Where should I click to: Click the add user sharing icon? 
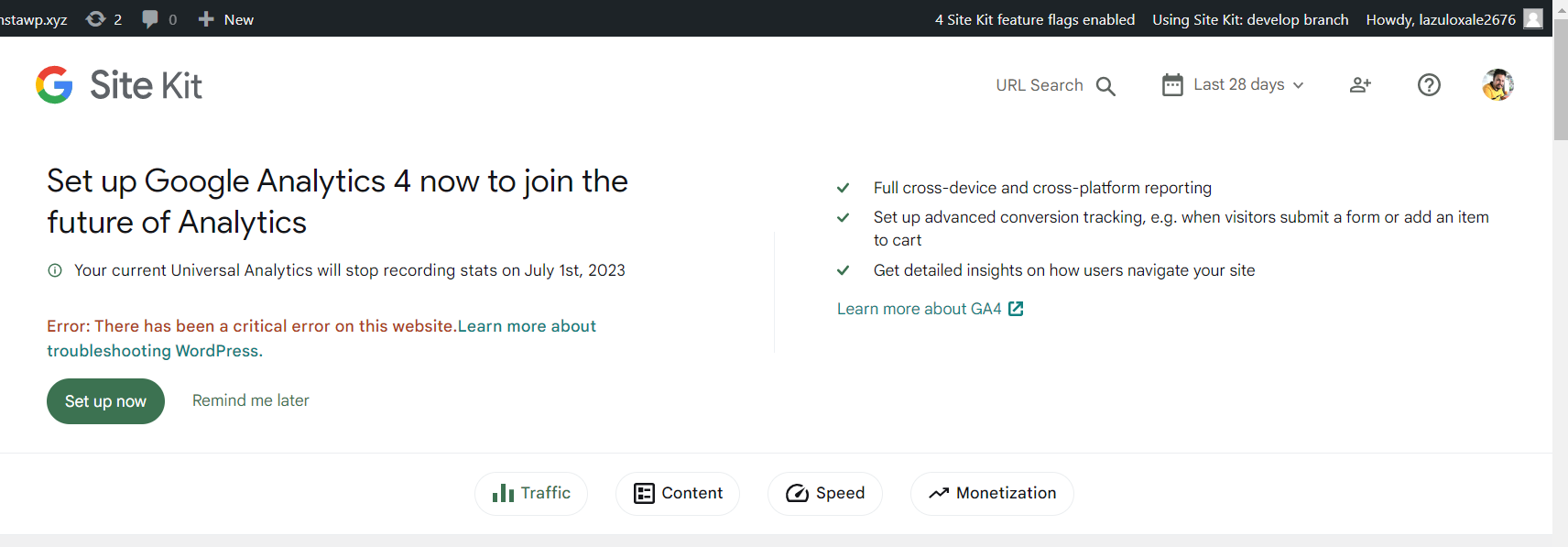pos(1360,84)
